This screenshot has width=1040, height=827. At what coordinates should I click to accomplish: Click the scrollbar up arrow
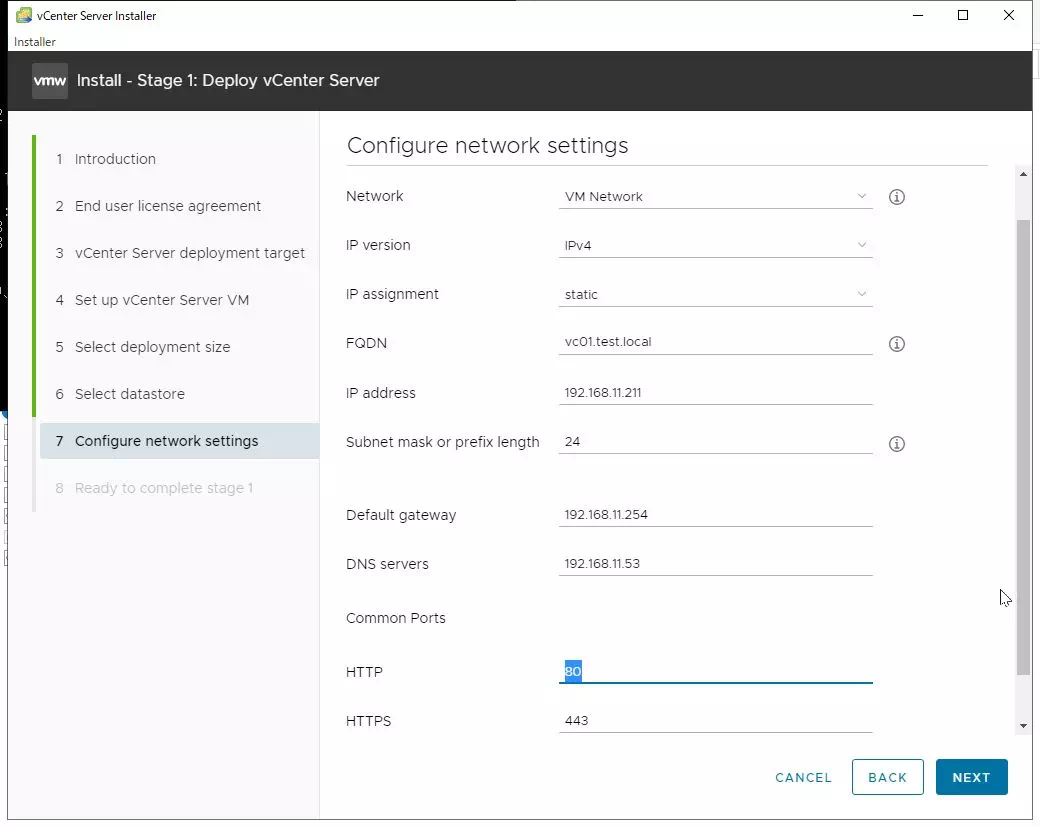click(x=1023, y=174)
